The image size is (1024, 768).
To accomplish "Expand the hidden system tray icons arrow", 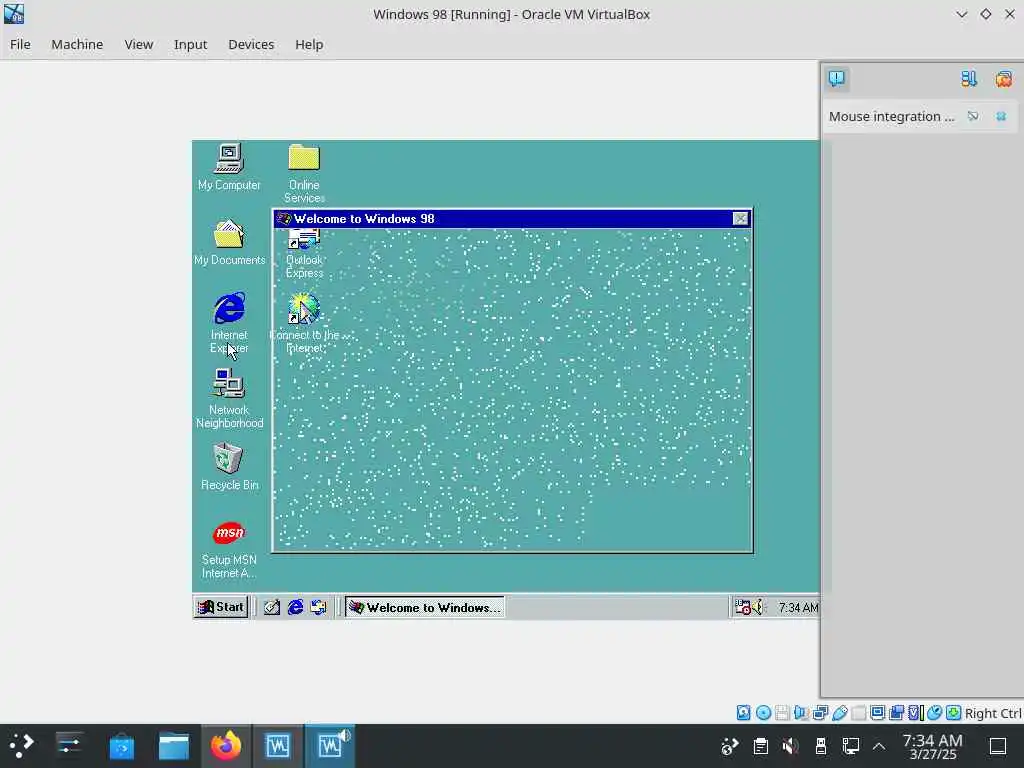I will (879, 746).
